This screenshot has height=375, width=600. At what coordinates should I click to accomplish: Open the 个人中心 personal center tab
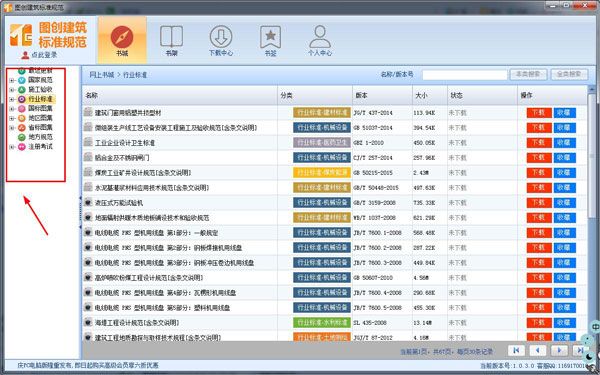point(320,40)
